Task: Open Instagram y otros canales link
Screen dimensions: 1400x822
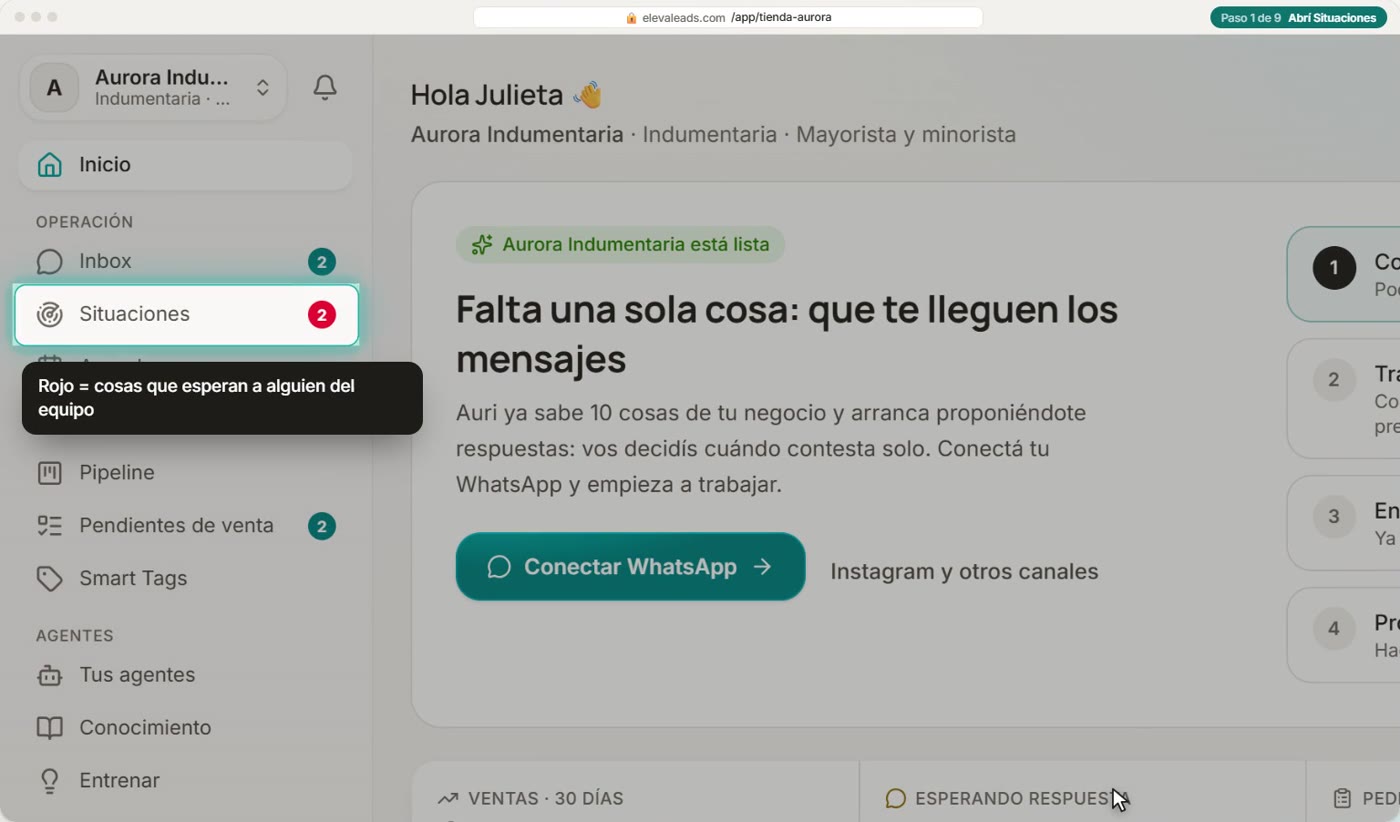Action: coord(964,572)
